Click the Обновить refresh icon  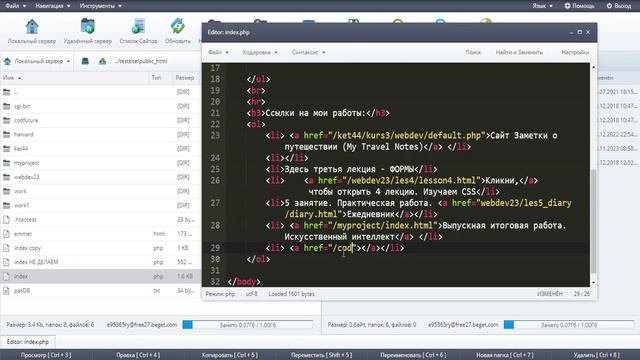pyautogui.click(x=178, y=27)
